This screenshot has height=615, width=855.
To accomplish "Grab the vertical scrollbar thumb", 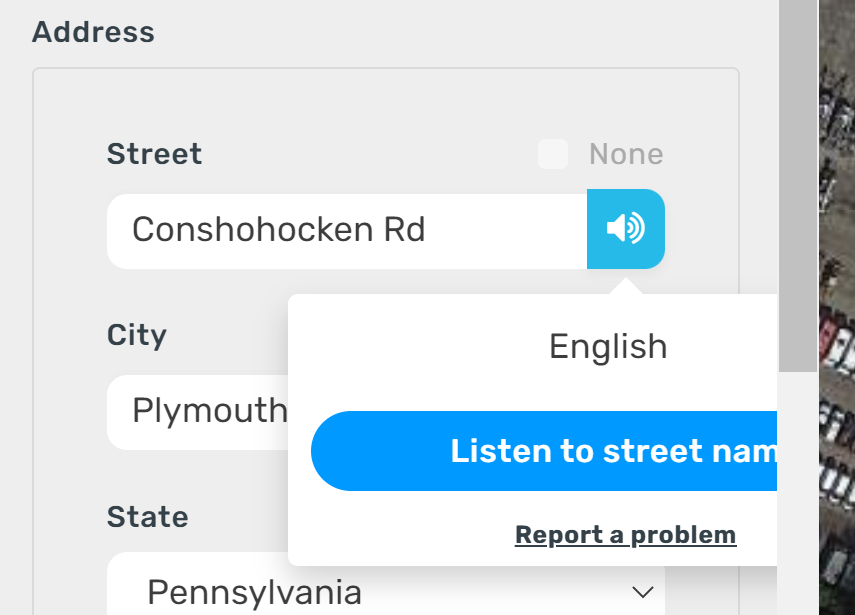I will (x=797, y=180).
